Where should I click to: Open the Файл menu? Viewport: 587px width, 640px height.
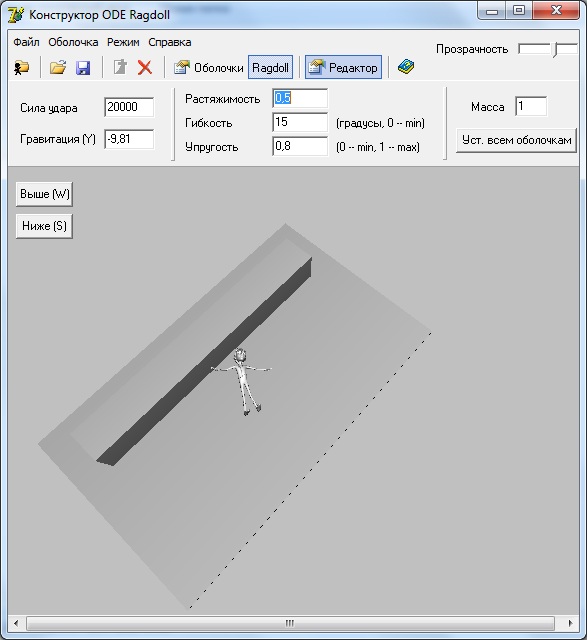click(26, 42)
